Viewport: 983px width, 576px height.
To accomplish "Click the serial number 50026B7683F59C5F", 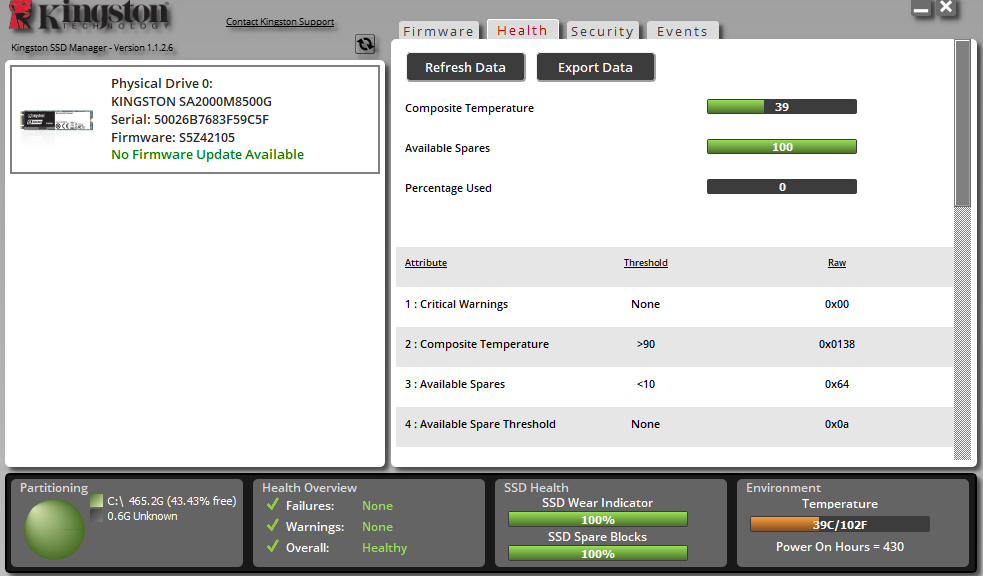I will (x=212, y=119).
